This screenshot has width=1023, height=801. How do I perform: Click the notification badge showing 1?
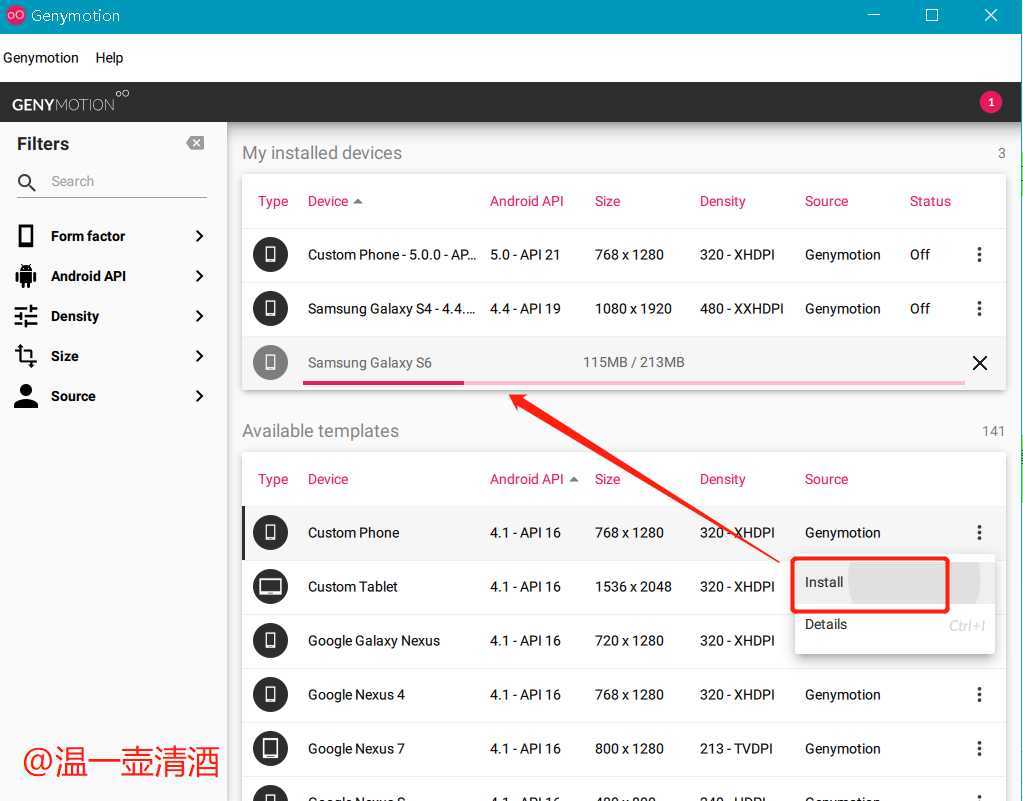[990, 102]
